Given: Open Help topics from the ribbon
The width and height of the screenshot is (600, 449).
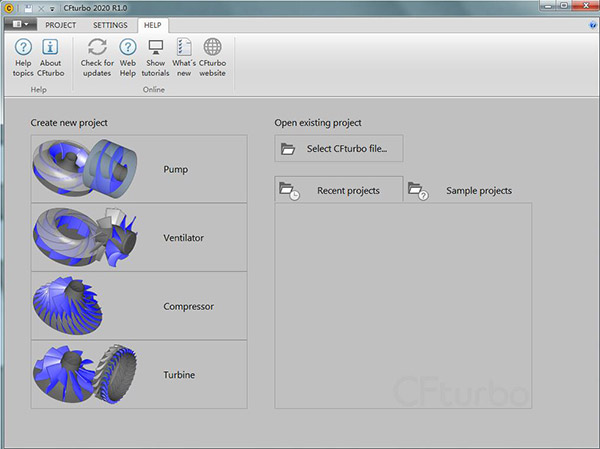Looking at the screenshot, I should [x=23, y=57].
